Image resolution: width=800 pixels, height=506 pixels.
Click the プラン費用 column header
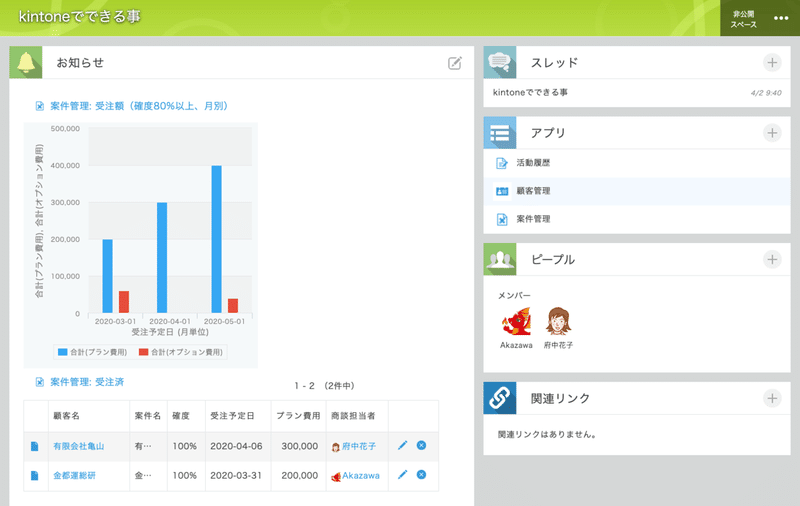click(298, 416)
